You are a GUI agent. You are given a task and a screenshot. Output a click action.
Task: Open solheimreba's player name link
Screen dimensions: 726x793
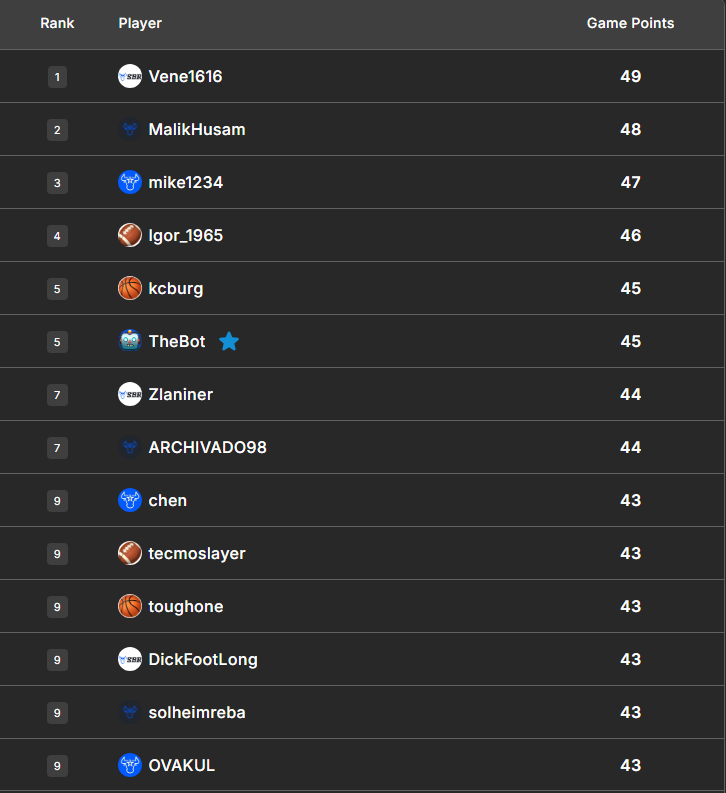point(197,712)
